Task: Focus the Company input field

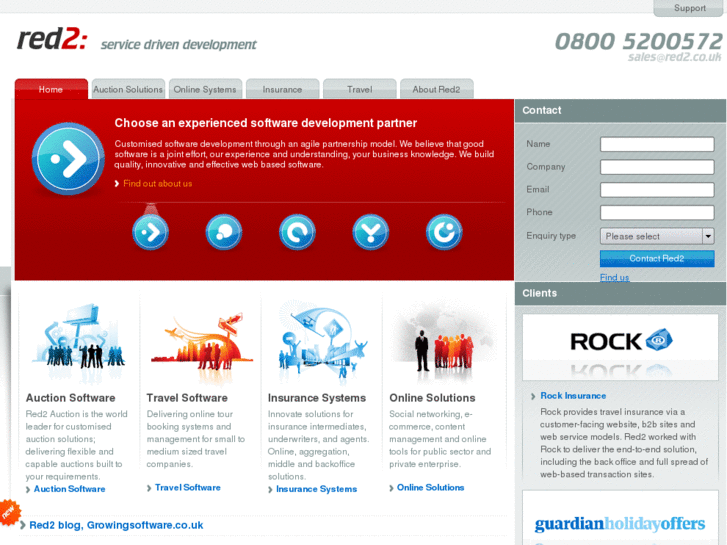Action: click(x=657, y=167)
